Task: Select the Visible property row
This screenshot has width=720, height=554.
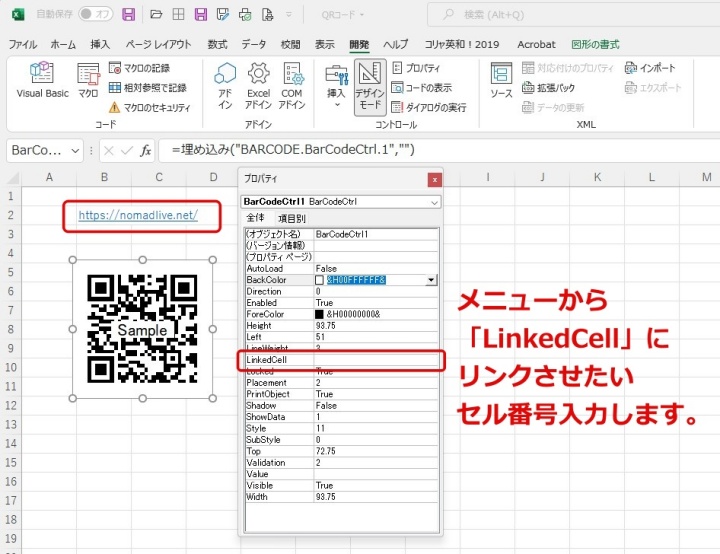Action: [342, 486]
